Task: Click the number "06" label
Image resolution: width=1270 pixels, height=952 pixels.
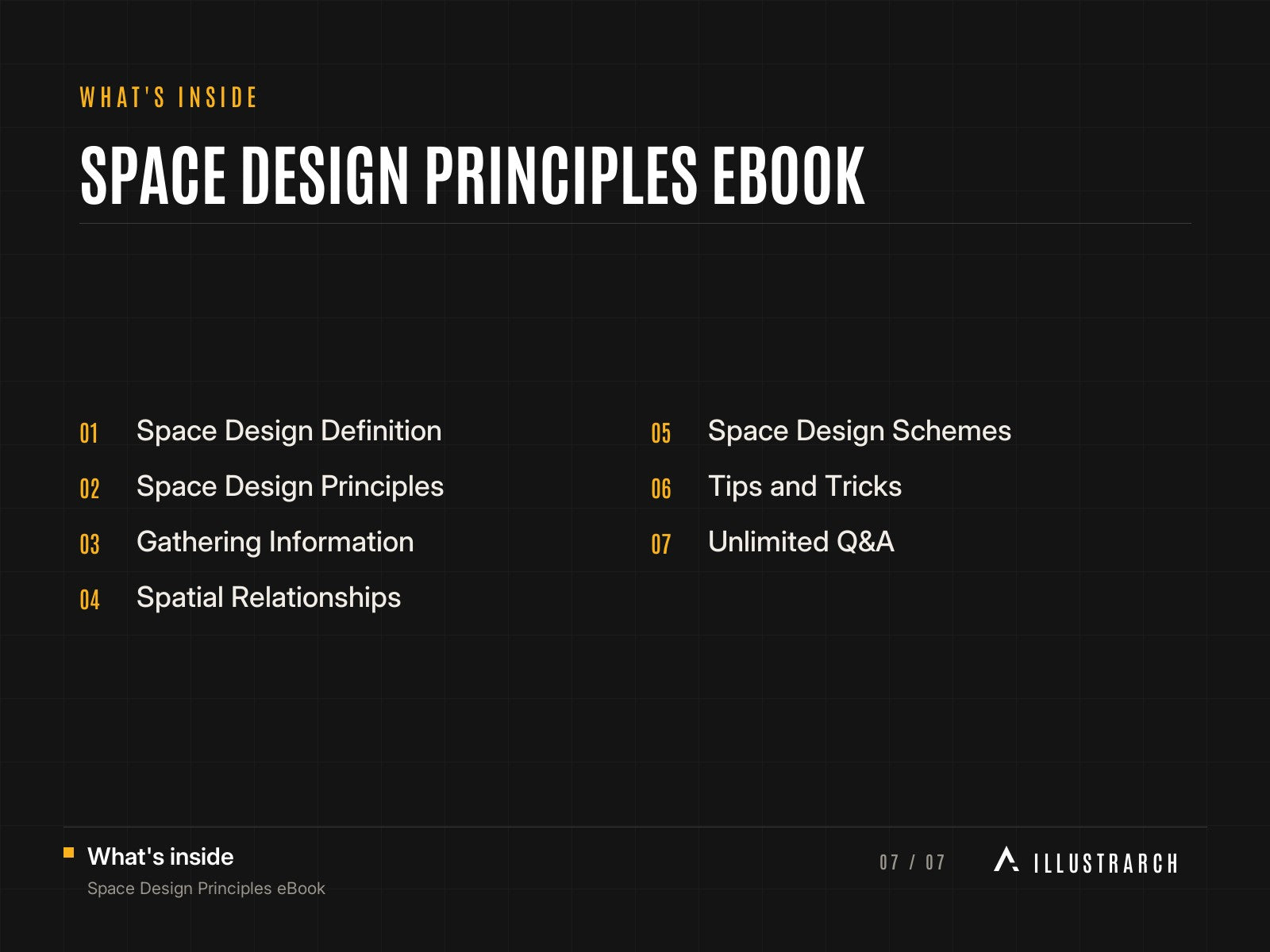Action: click(x=661, y=489)
